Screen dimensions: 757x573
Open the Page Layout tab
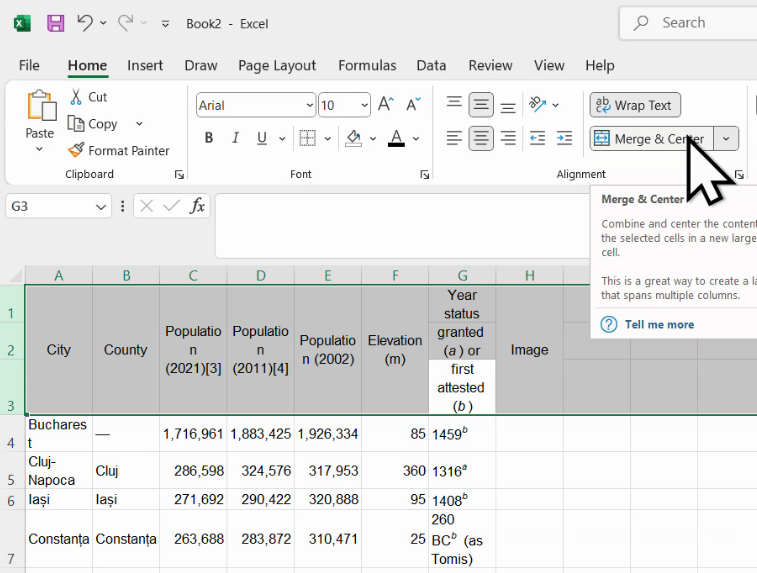(x=277, y=65)
